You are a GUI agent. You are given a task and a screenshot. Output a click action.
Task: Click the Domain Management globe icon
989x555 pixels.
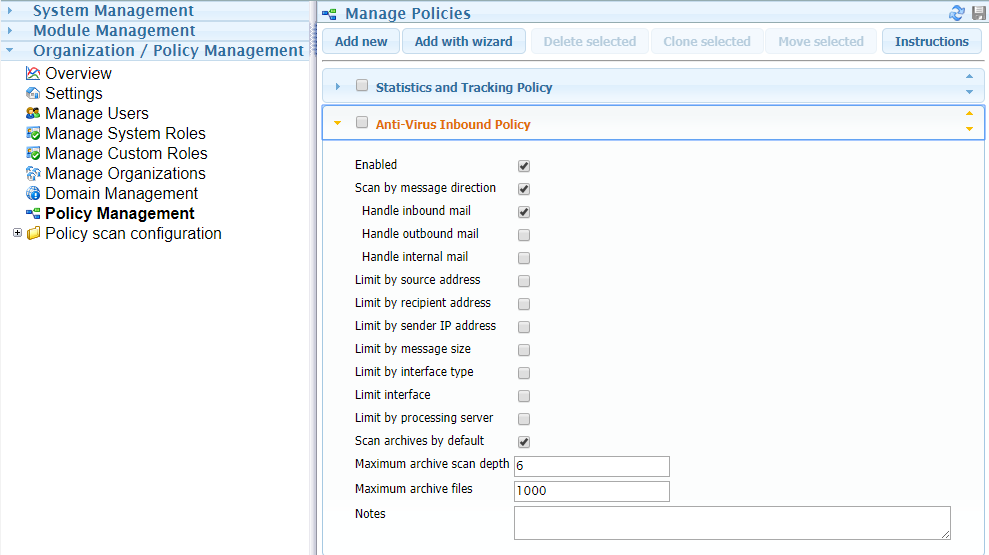tap(33, 193)
